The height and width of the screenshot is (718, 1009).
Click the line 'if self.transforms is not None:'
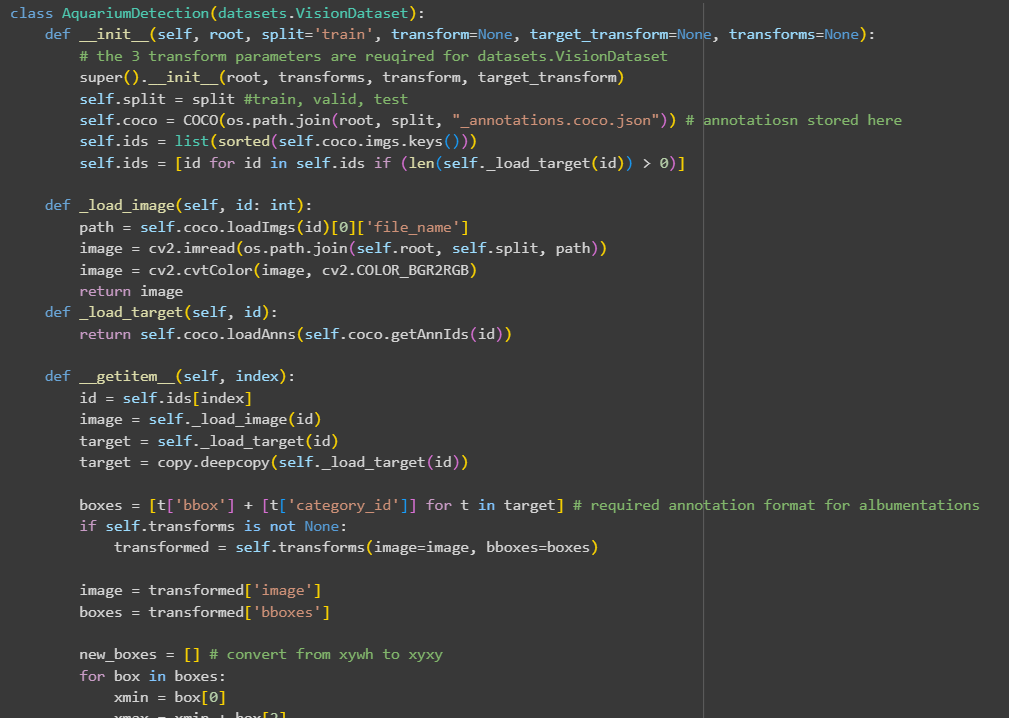(213, 526)
